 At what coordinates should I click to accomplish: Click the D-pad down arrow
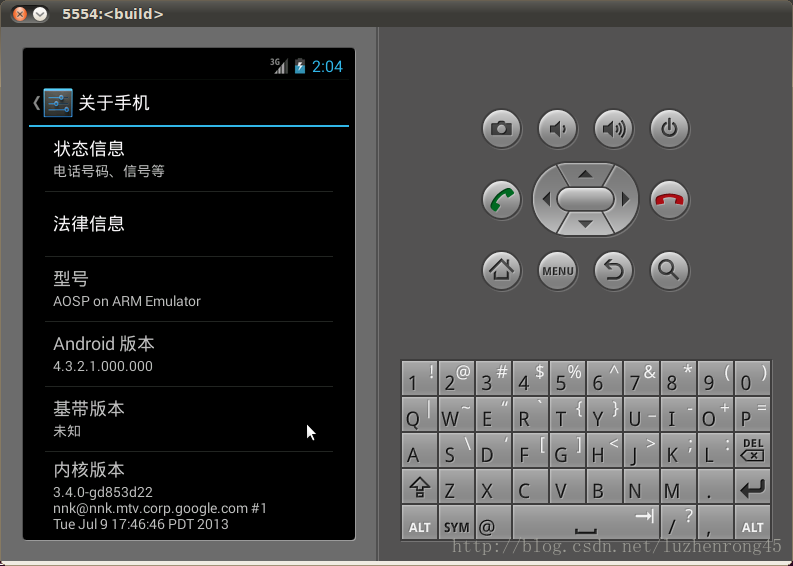[x=585, y=224]
